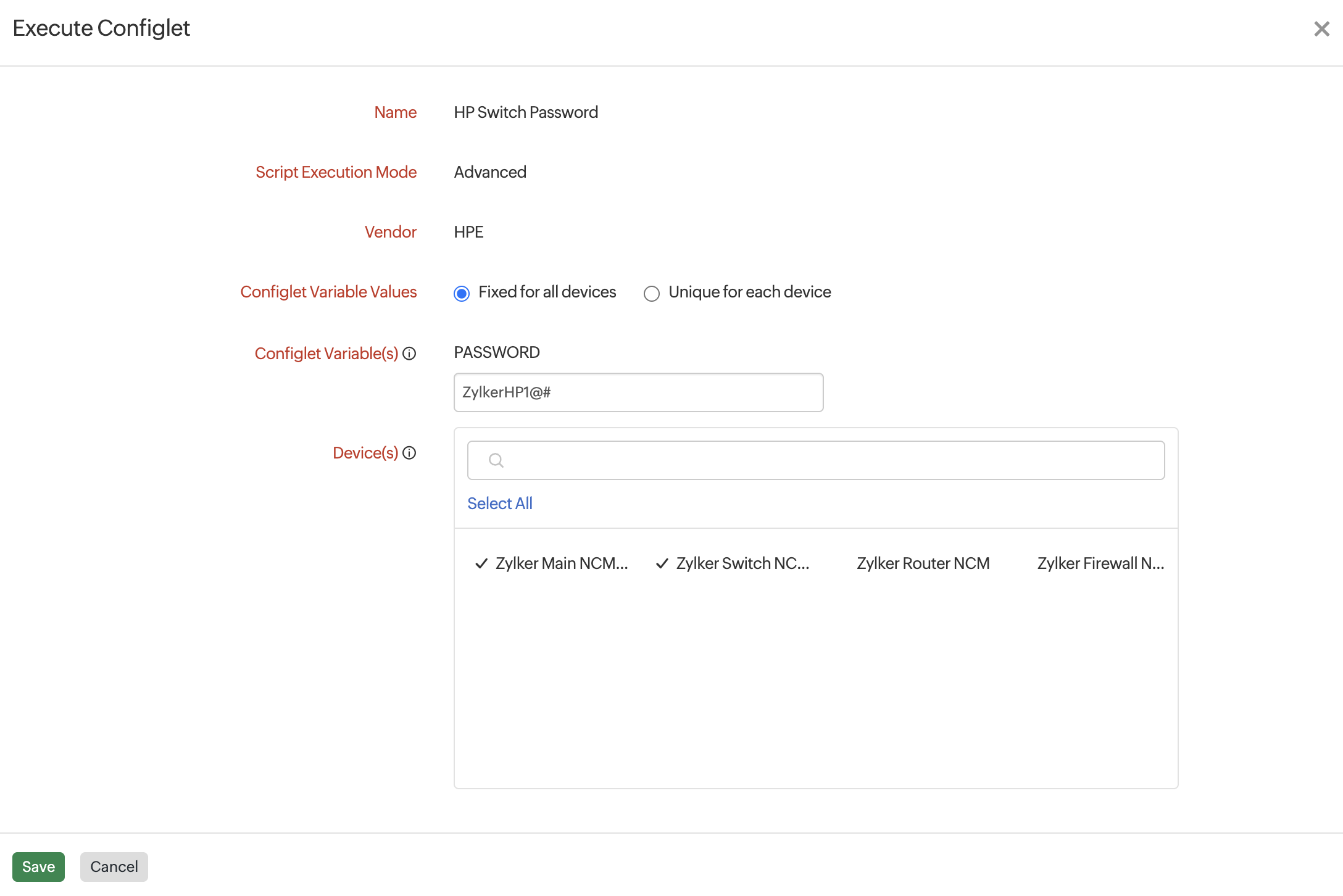Click the Unique for each device label
This screenshot has height=896, width=1343.
749,292
